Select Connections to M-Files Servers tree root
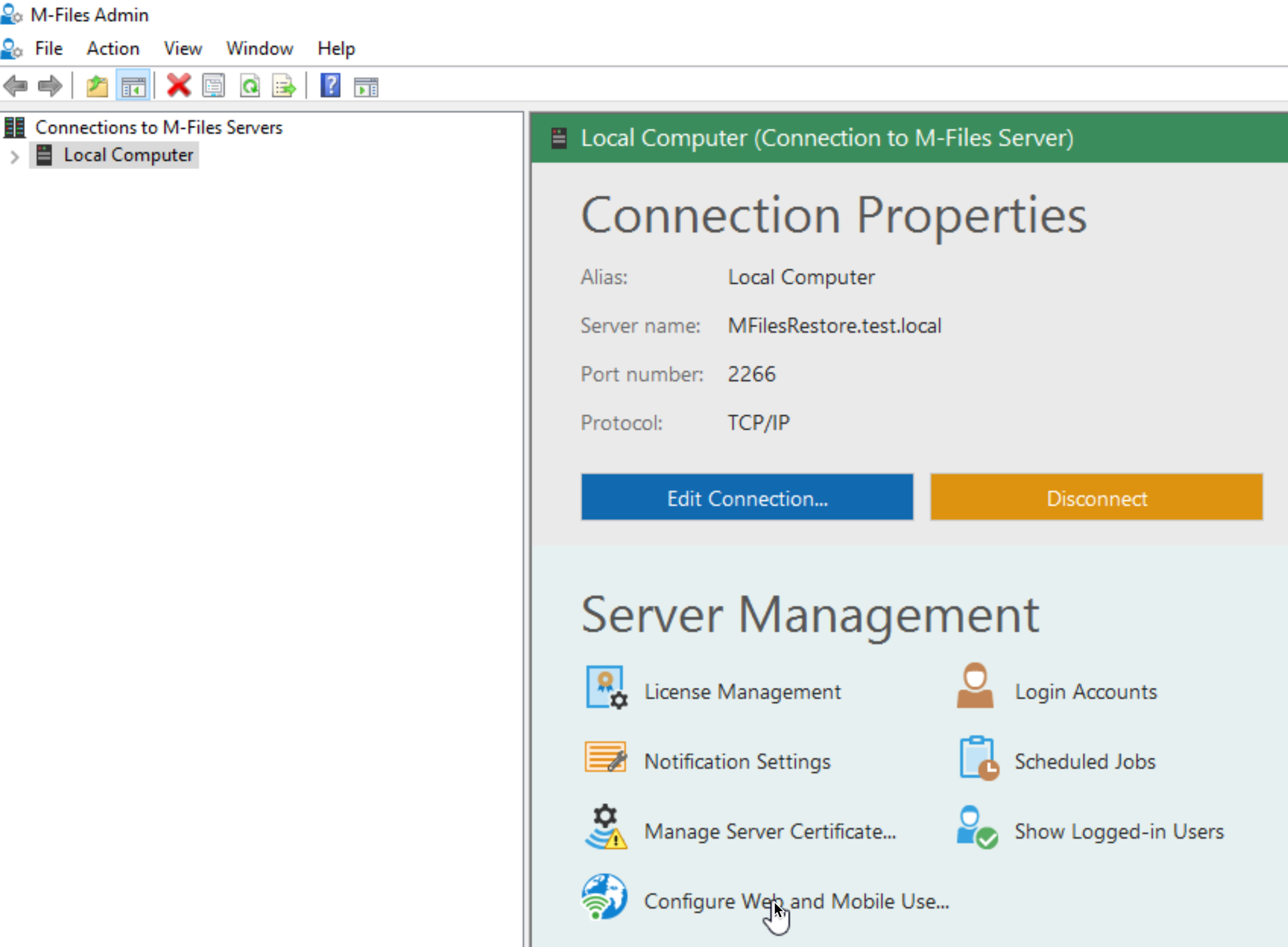 pos(159,127)
